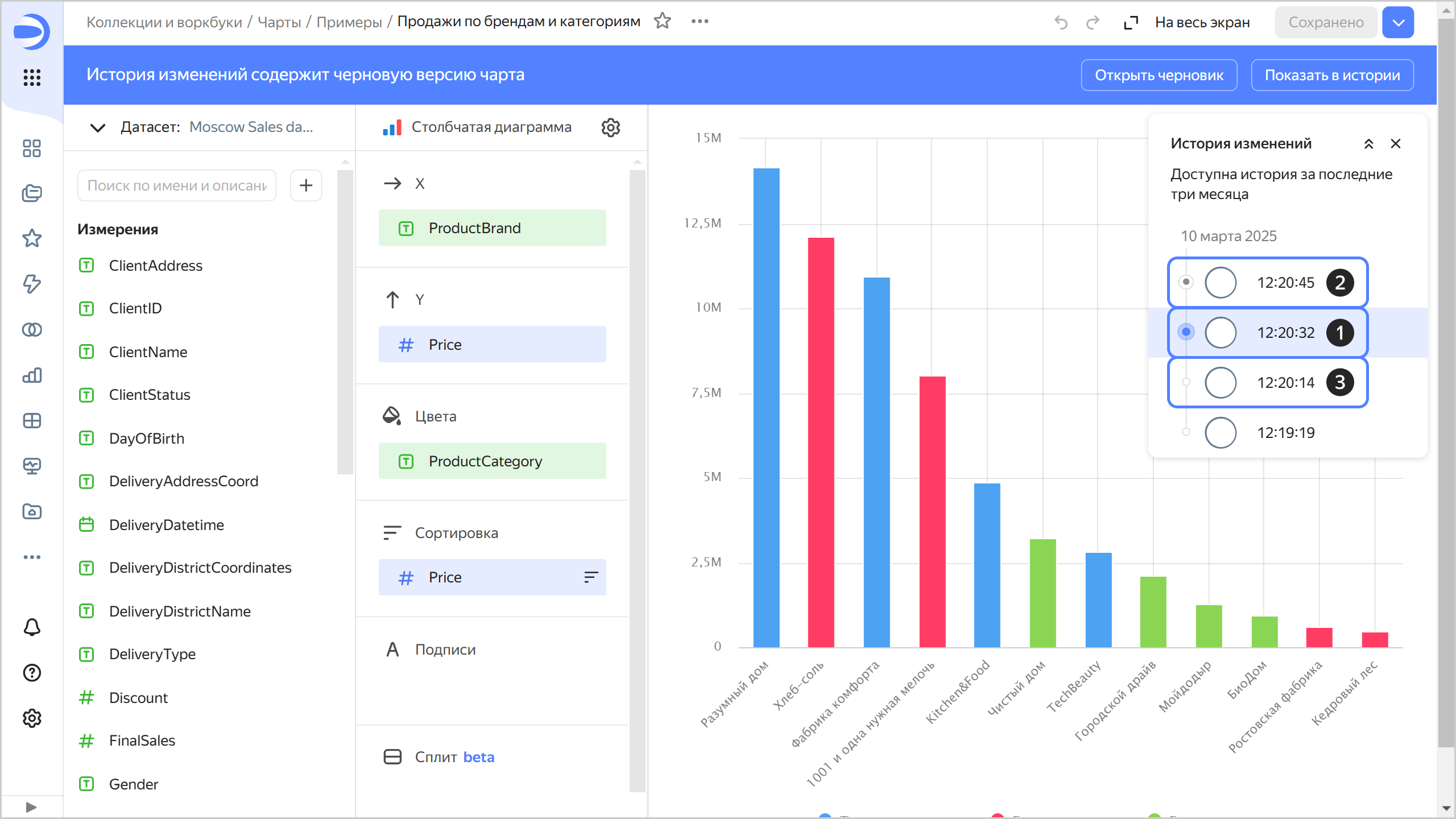Toggle sort direction on Price field
Viewport: 1456px width, 819px height.
[590, 577]
